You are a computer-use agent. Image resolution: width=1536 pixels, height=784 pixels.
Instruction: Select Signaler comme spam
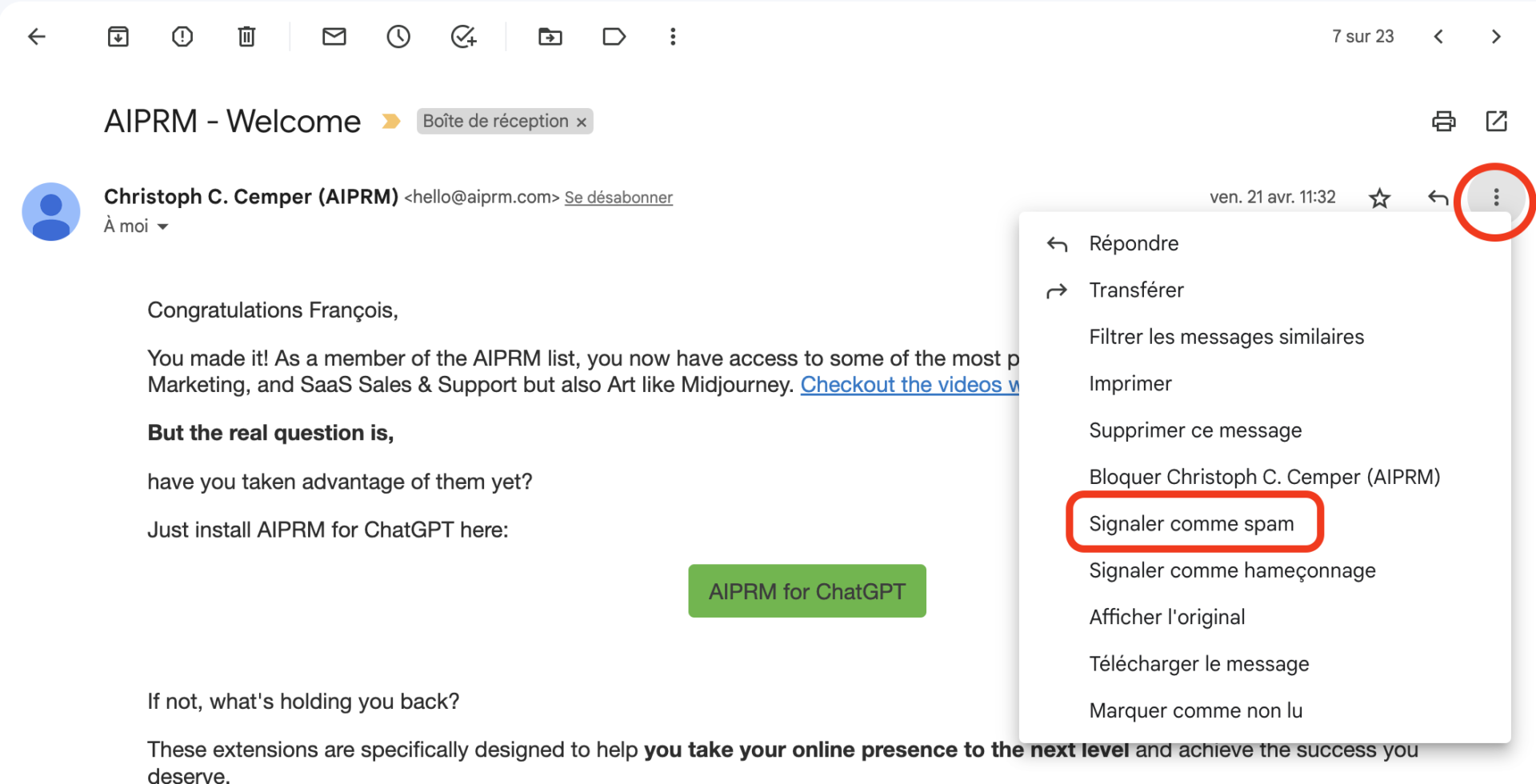click(x=1265, y=524)
